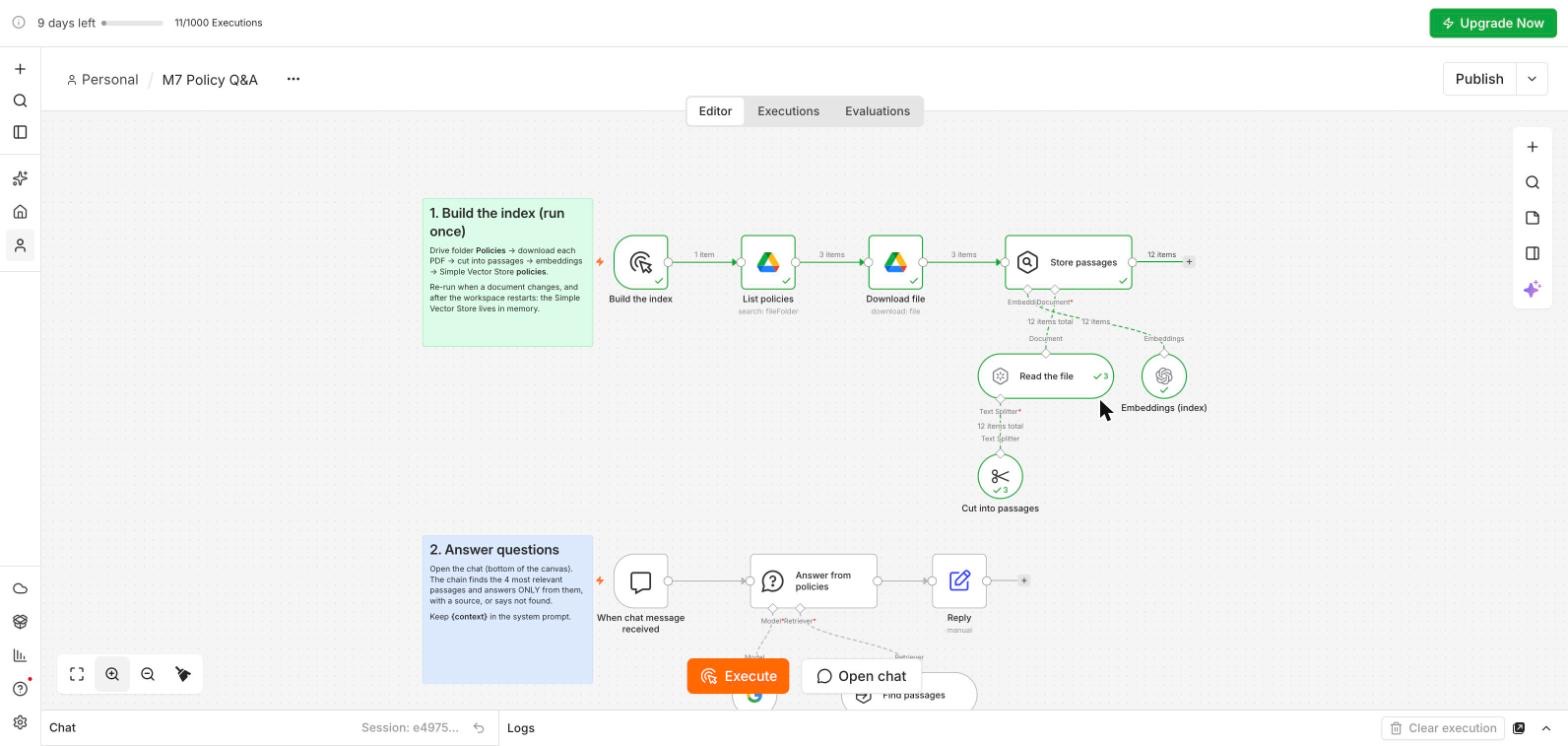Viewport: 1568px width, 746px height.
Task: Add a node with canvas plus button
Action: (x=1532, y=147)
